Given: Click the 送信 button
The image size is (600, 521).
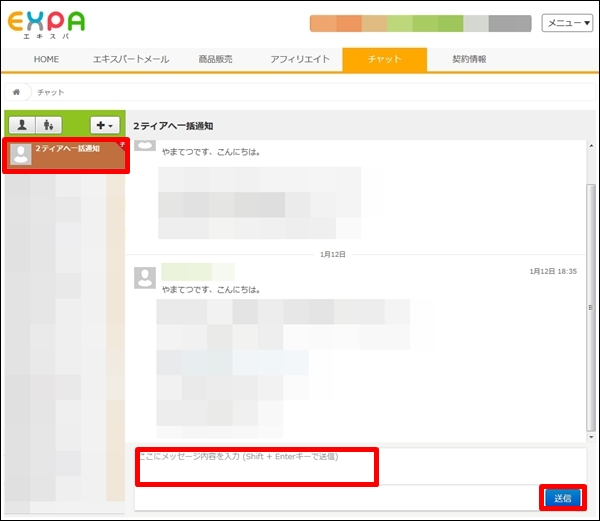Looking at the screenshot, I should 562,498.
